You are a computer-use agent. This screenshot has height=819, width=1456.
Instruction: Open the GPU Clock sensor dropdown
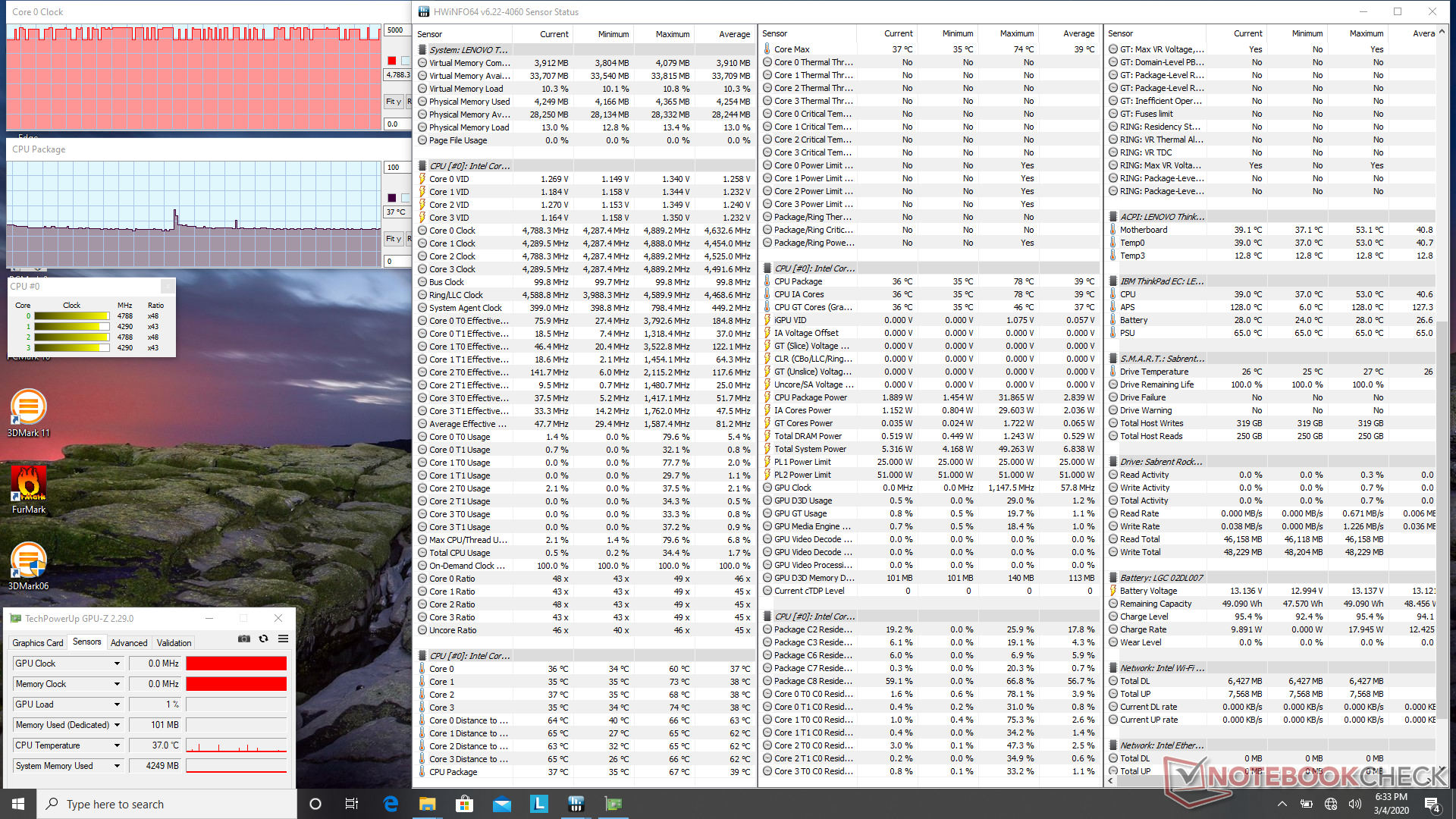pyautogui.click(x=117, y=664)
